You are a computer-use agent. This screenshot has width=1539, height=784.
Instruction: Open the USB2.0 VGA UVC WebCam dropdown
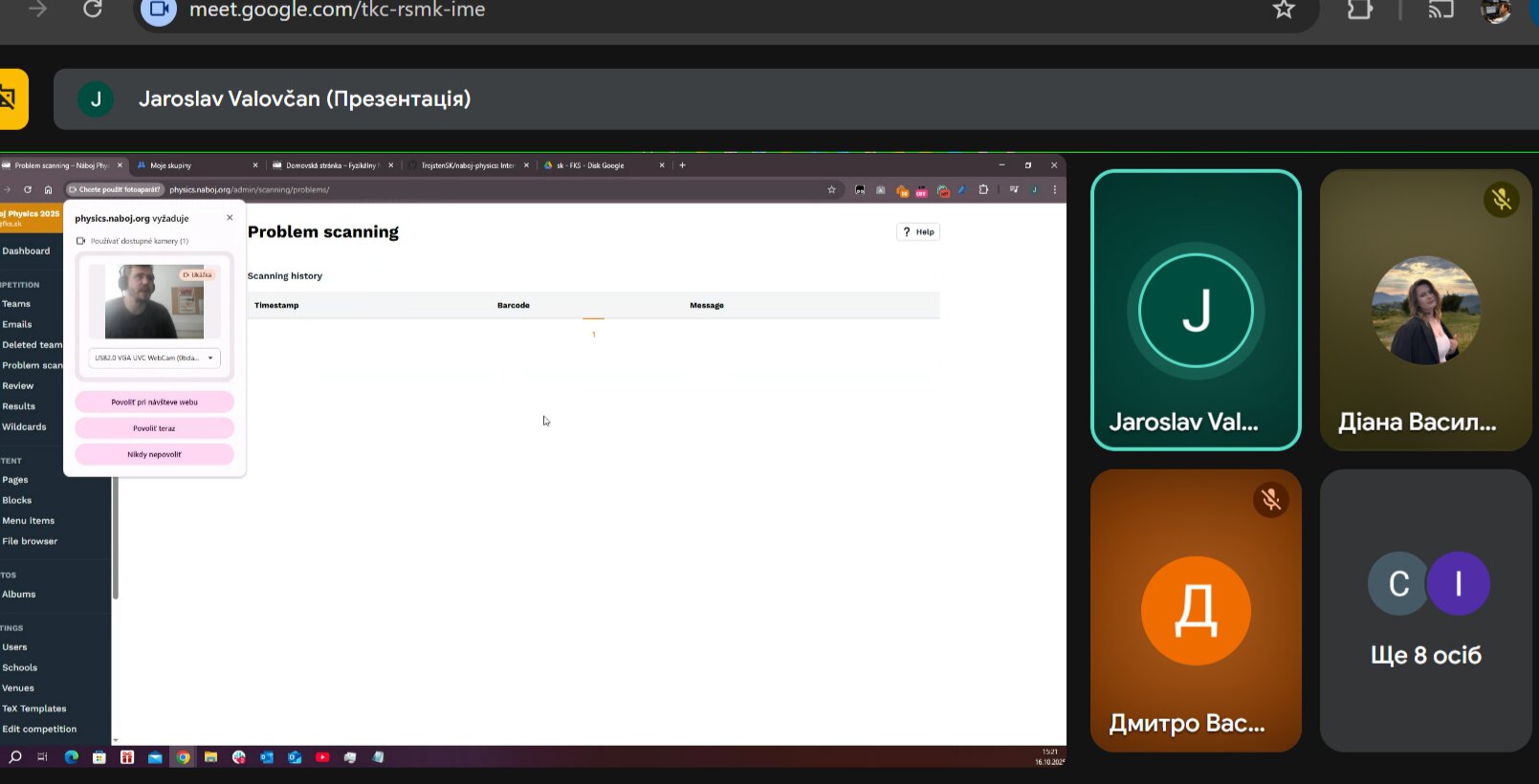click(x=154, y=358)
